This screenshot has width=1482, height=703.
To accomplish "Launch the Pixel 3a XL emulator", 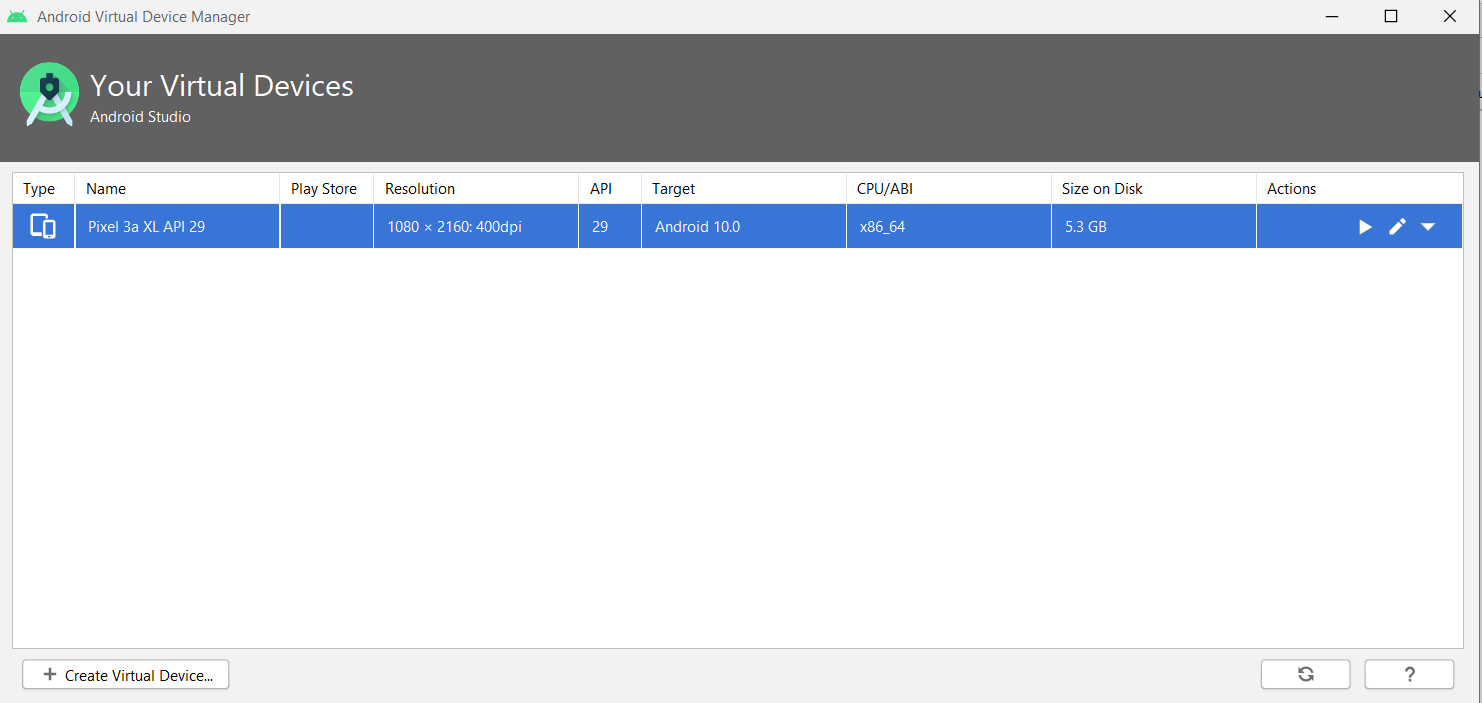I will coord(1365,227).
